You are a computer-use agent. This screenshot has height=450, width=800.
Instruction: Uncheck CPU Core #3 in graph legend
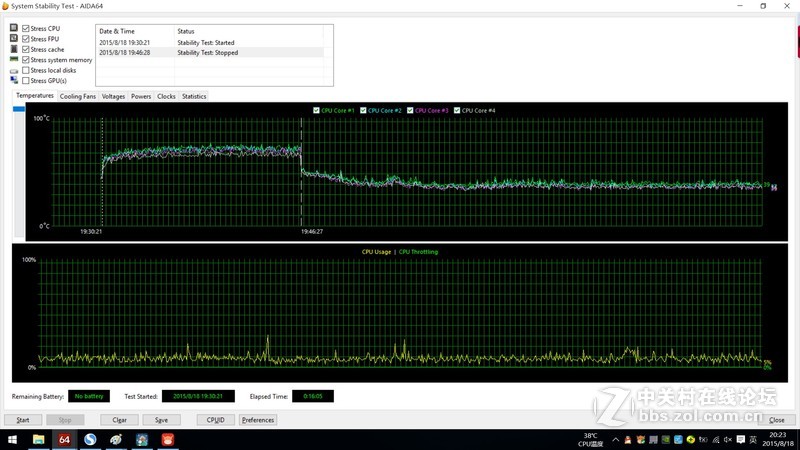pos(411,110)
